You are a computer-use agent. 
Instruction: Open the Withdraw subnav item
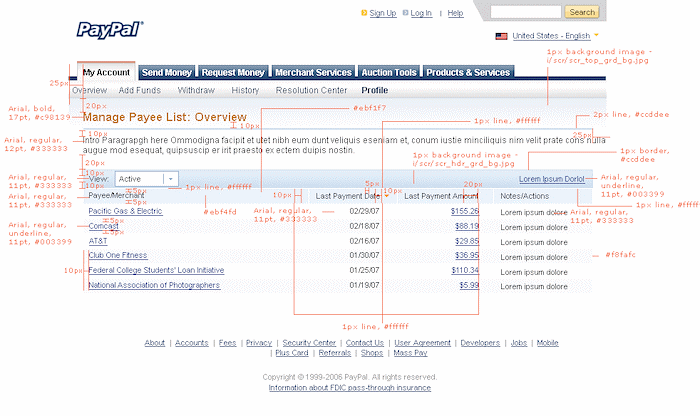coord(196,90)
